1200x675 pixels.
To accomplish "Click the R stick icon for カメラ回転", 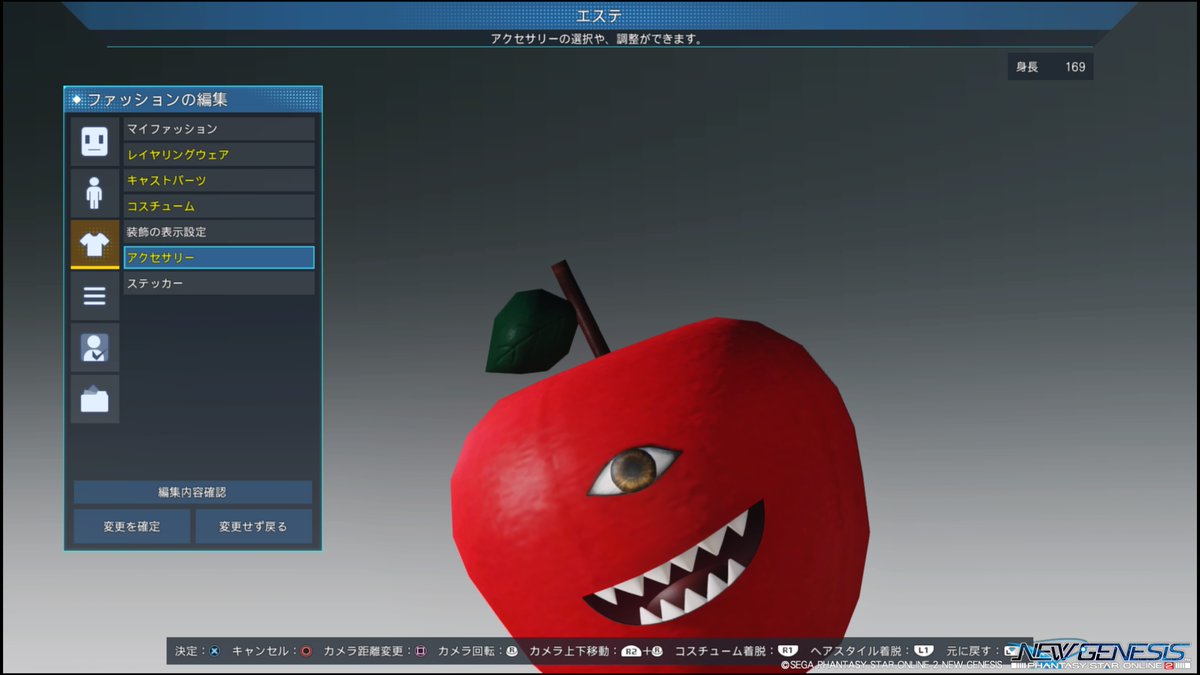I will [x=511, y=651].
